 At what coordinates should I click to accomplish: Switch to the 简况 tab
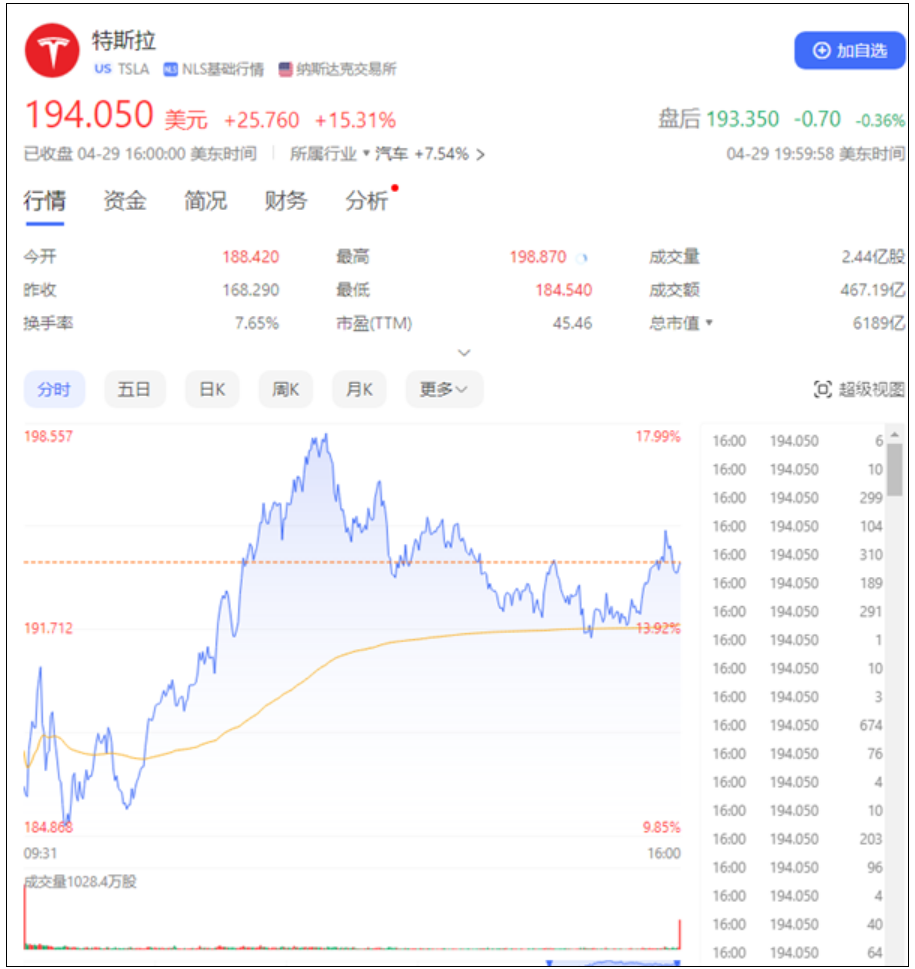pos(205,201)
